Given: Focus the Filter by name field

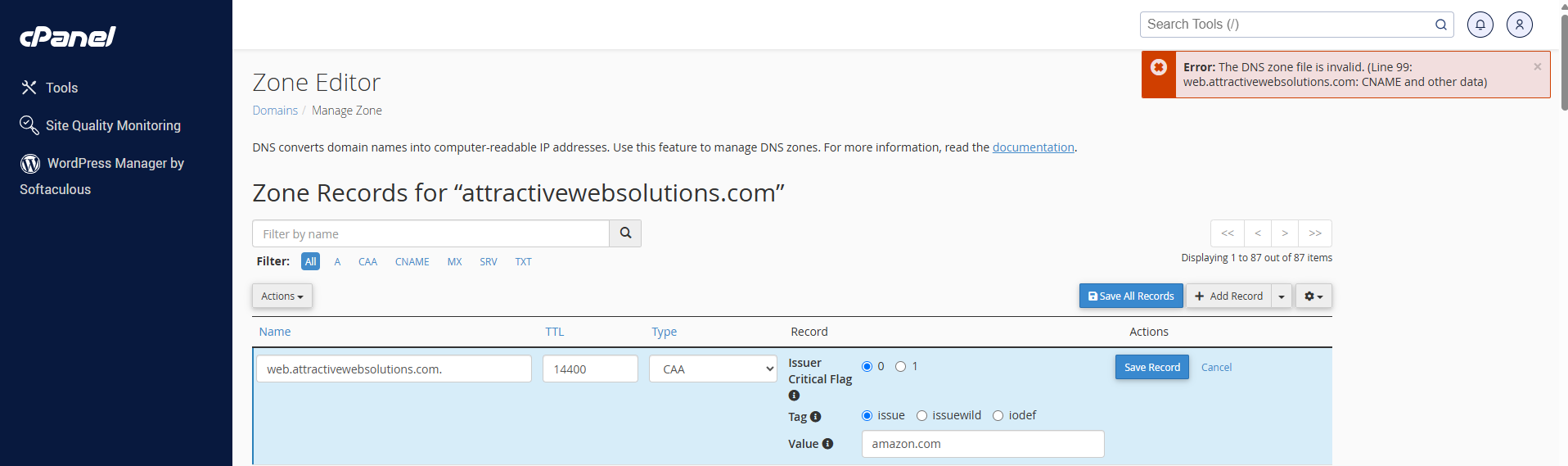Looking at the screenshot, I should point(430,233).
